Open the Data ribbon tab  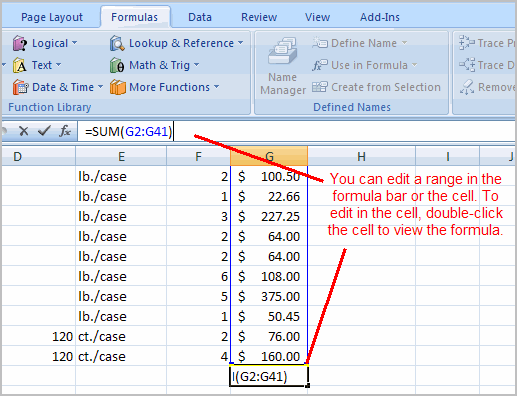200,17
